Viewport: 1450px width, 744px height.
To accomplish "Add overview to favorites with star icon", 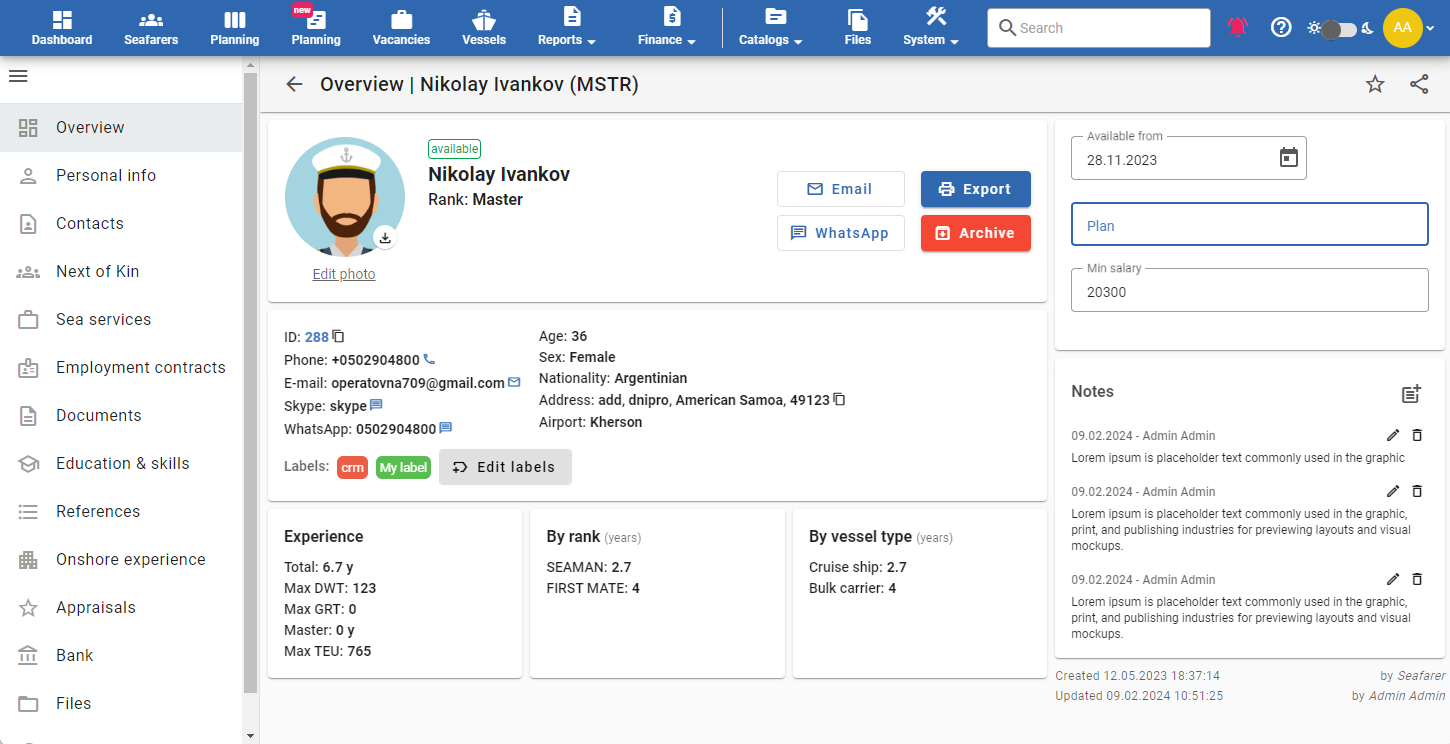I will pos(1375,85).
